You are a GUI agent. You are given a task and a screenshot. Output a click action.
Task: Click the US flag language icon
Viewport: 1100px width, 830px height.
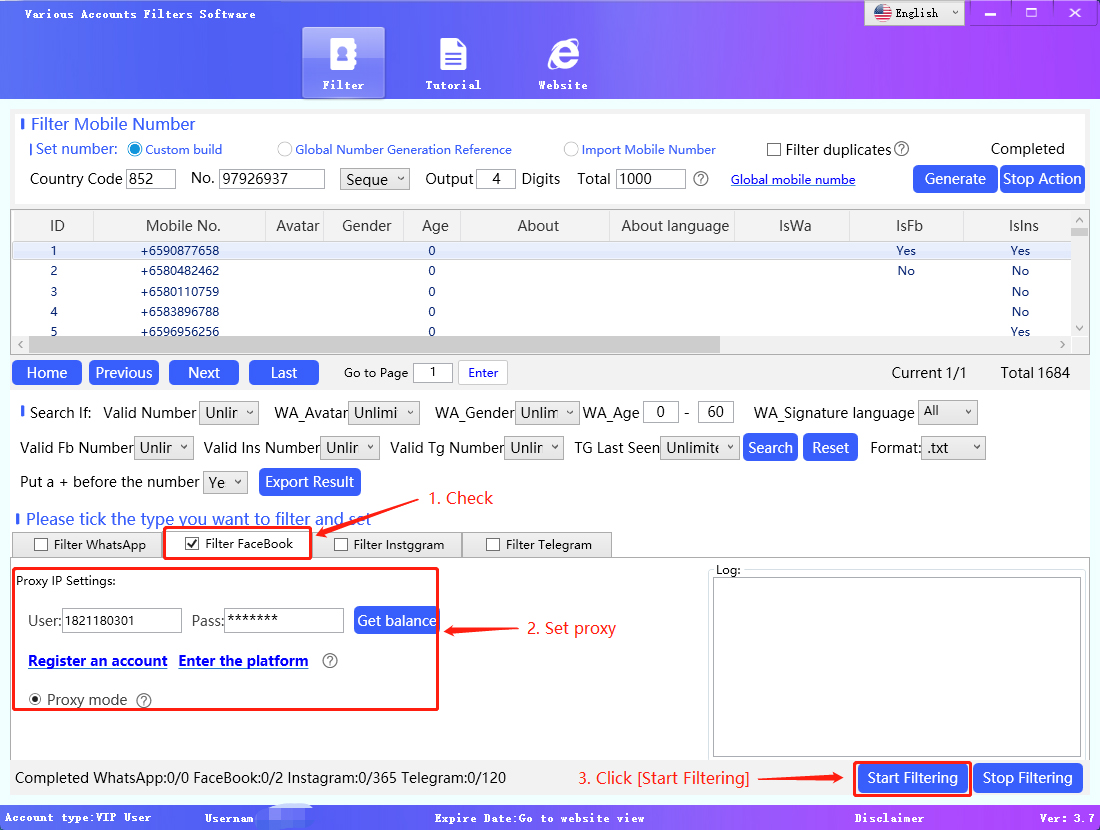tap(883, 13)
